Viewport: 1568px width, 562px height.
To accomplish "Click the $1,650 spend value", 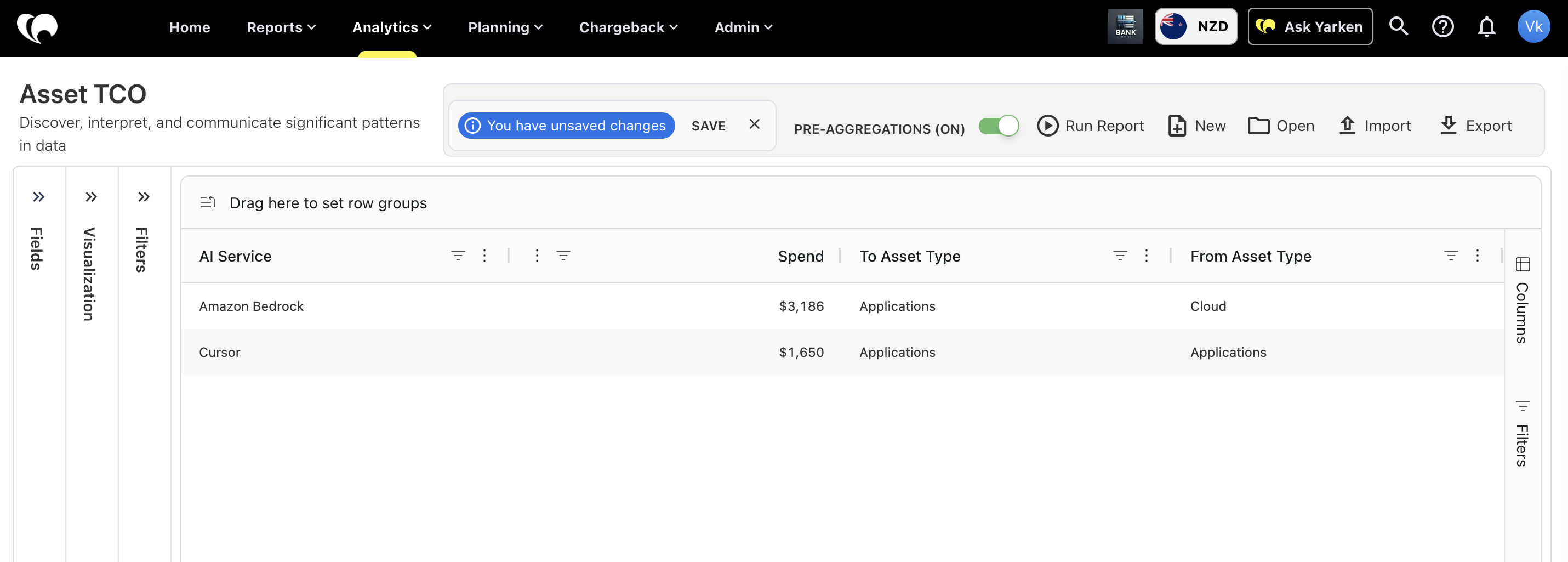I will pyautogui.click(x=801, y=352).
